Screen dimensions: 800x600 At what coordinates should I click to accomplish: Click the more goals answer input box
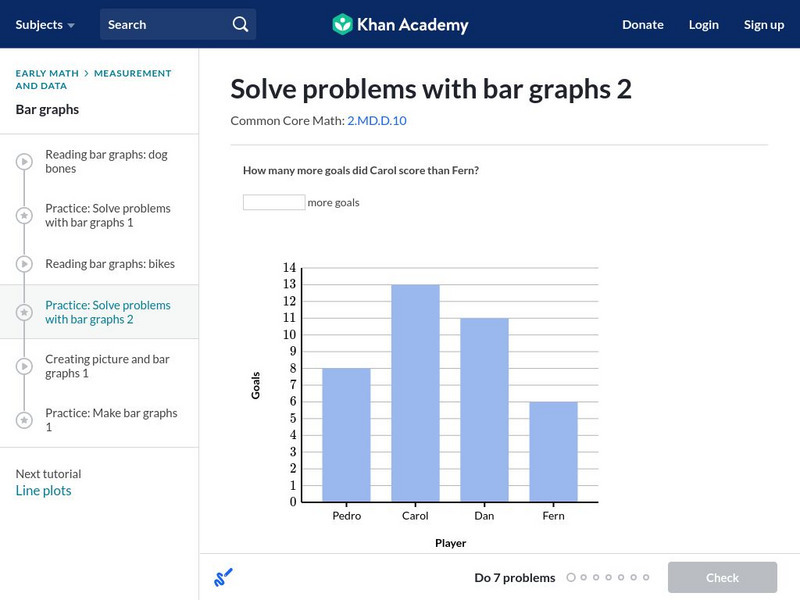[274, 202]
